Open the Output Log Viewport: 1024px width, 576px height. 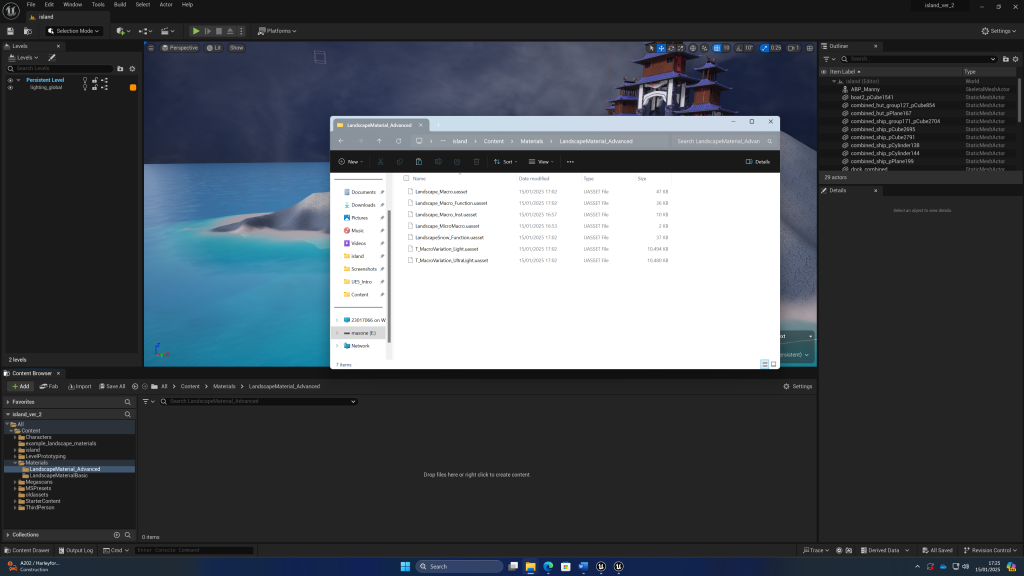click(76, 551)
